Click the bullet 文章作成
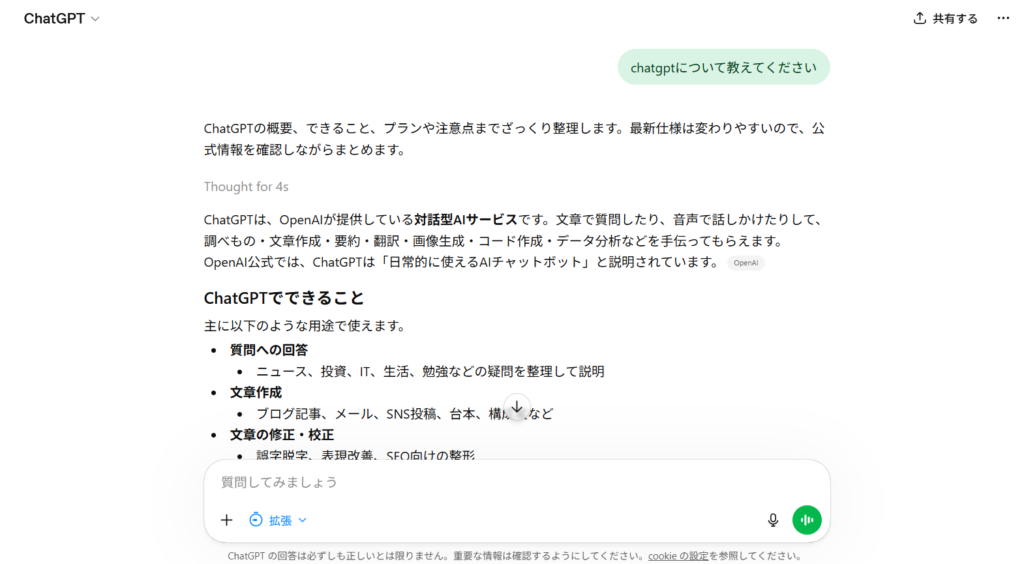 255,392
